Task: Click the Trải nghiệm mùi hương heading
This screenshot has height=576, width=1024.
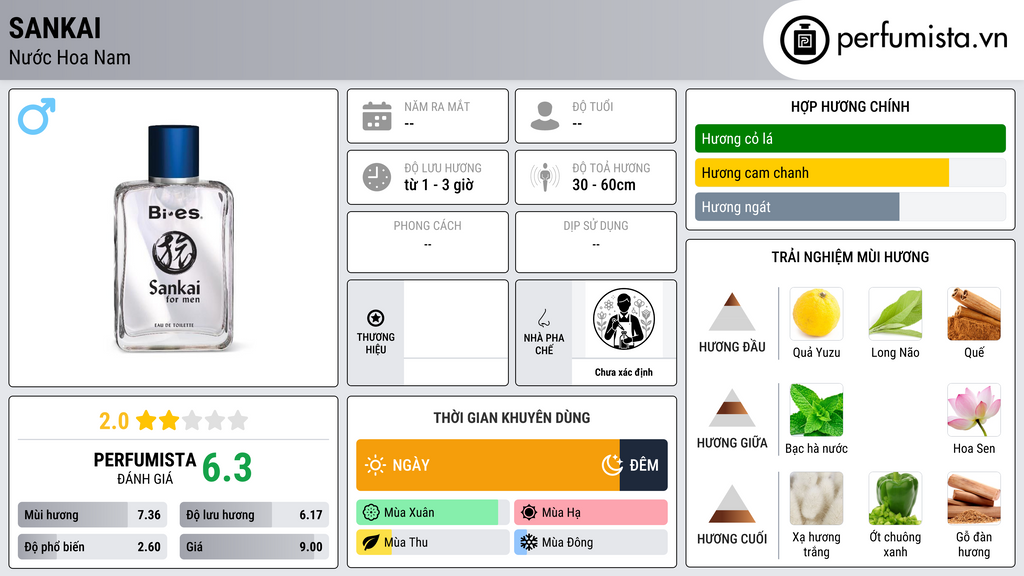Action: 850,257
